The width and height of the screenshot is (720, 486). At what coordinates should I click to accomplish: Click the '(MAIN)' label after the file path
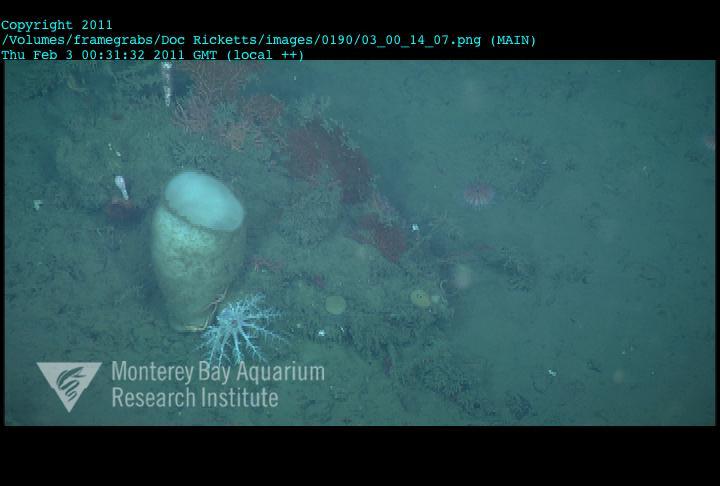point(512,40)
